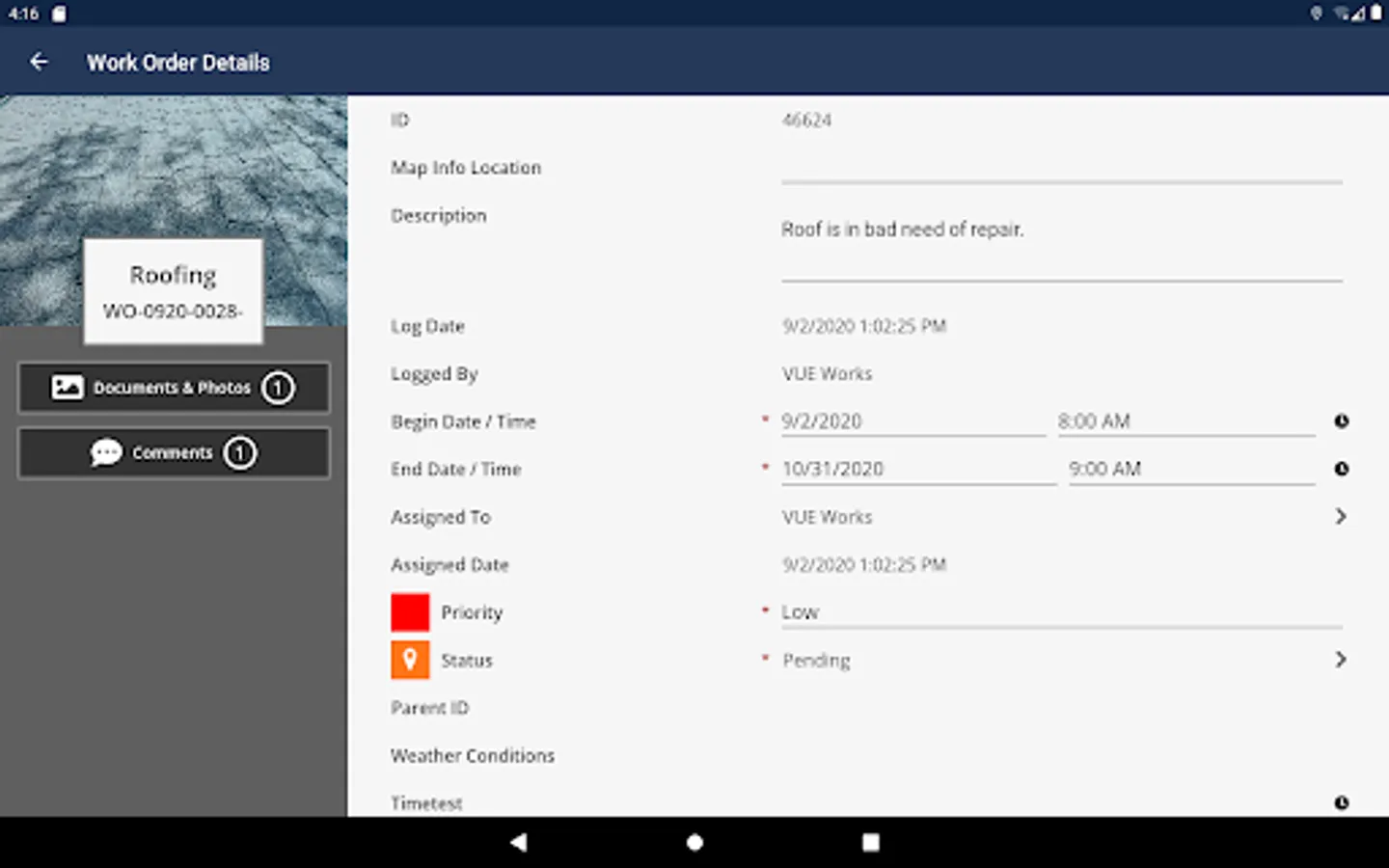Tap the clock icon for Begin Time

coord(1341,421)
